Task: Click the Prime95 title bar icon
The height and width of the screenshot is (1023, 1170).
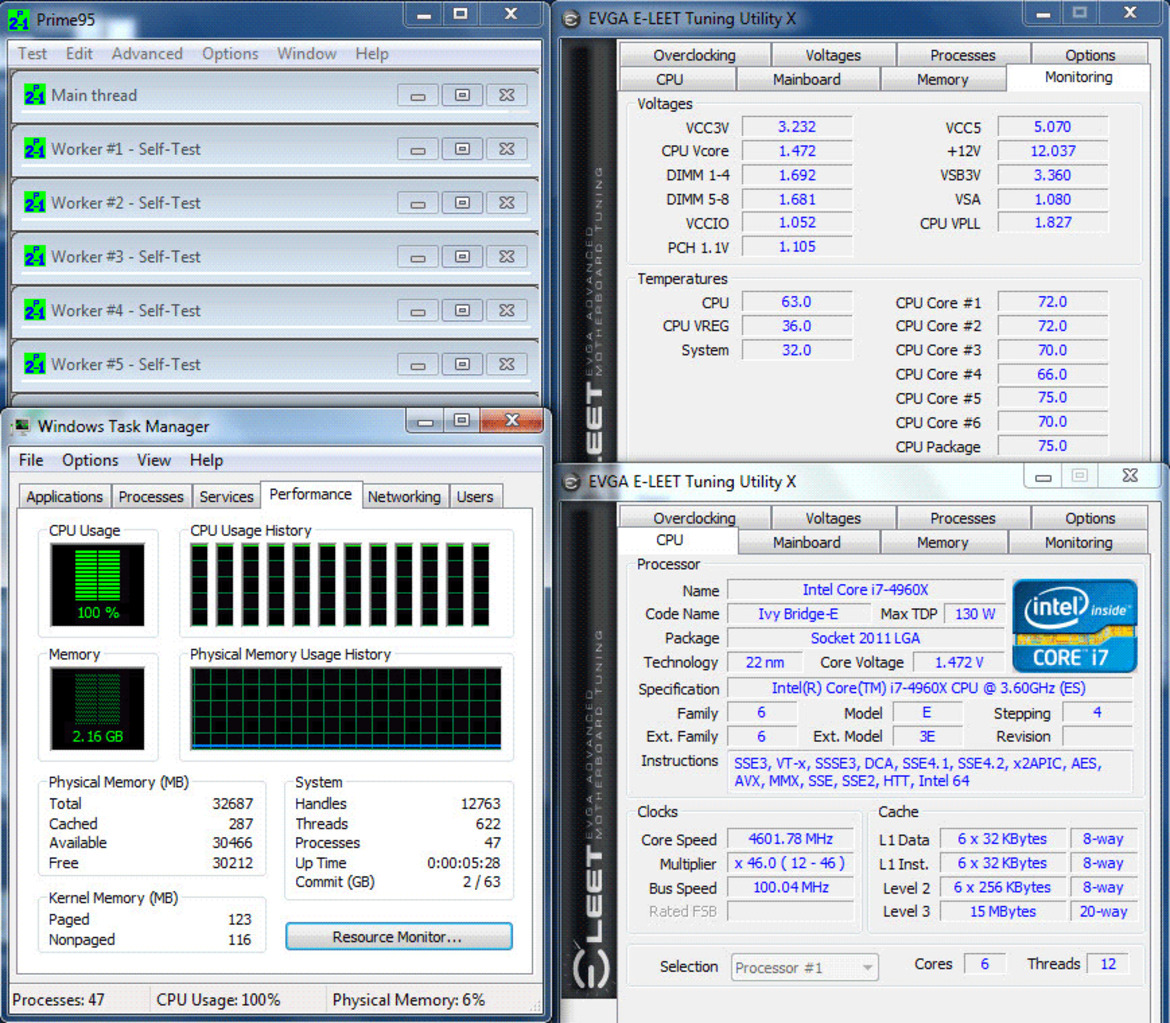Action: [19, 19]
